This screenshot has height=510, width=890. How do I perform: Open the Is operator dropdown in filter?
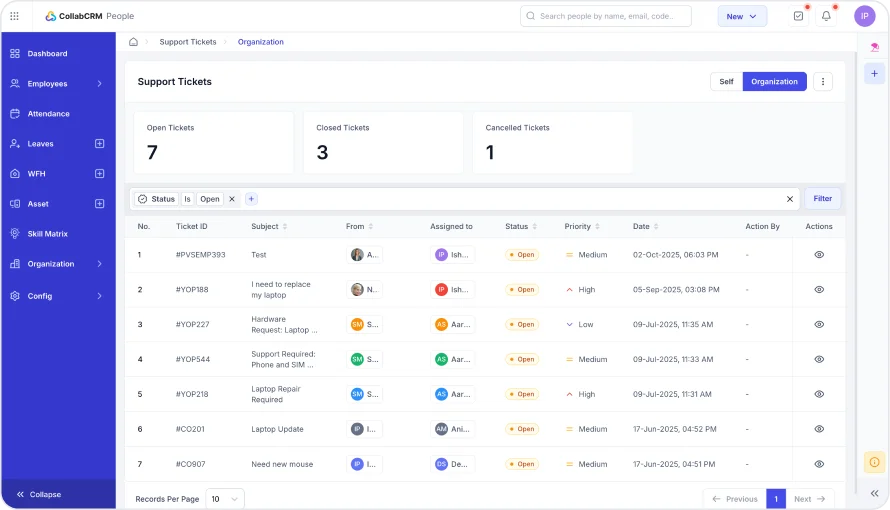(187, 199)
